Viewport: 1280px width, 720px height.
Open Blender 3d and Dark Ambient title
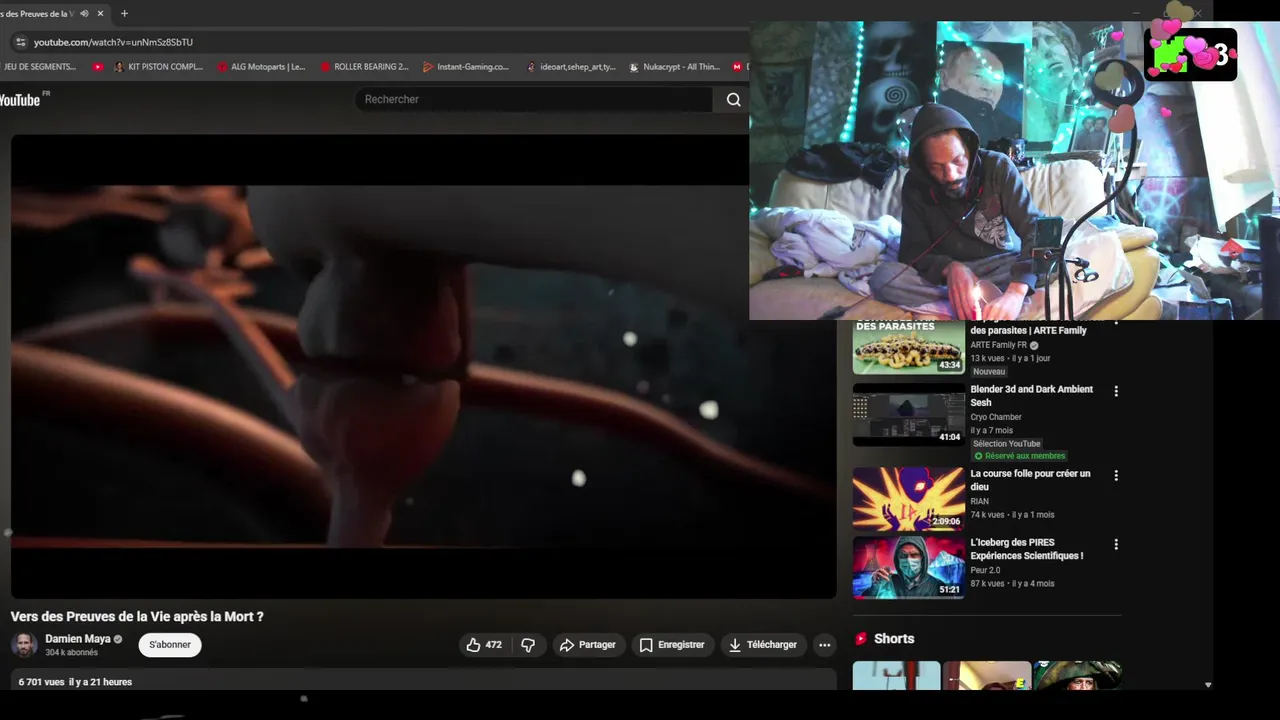[1031, 396]
